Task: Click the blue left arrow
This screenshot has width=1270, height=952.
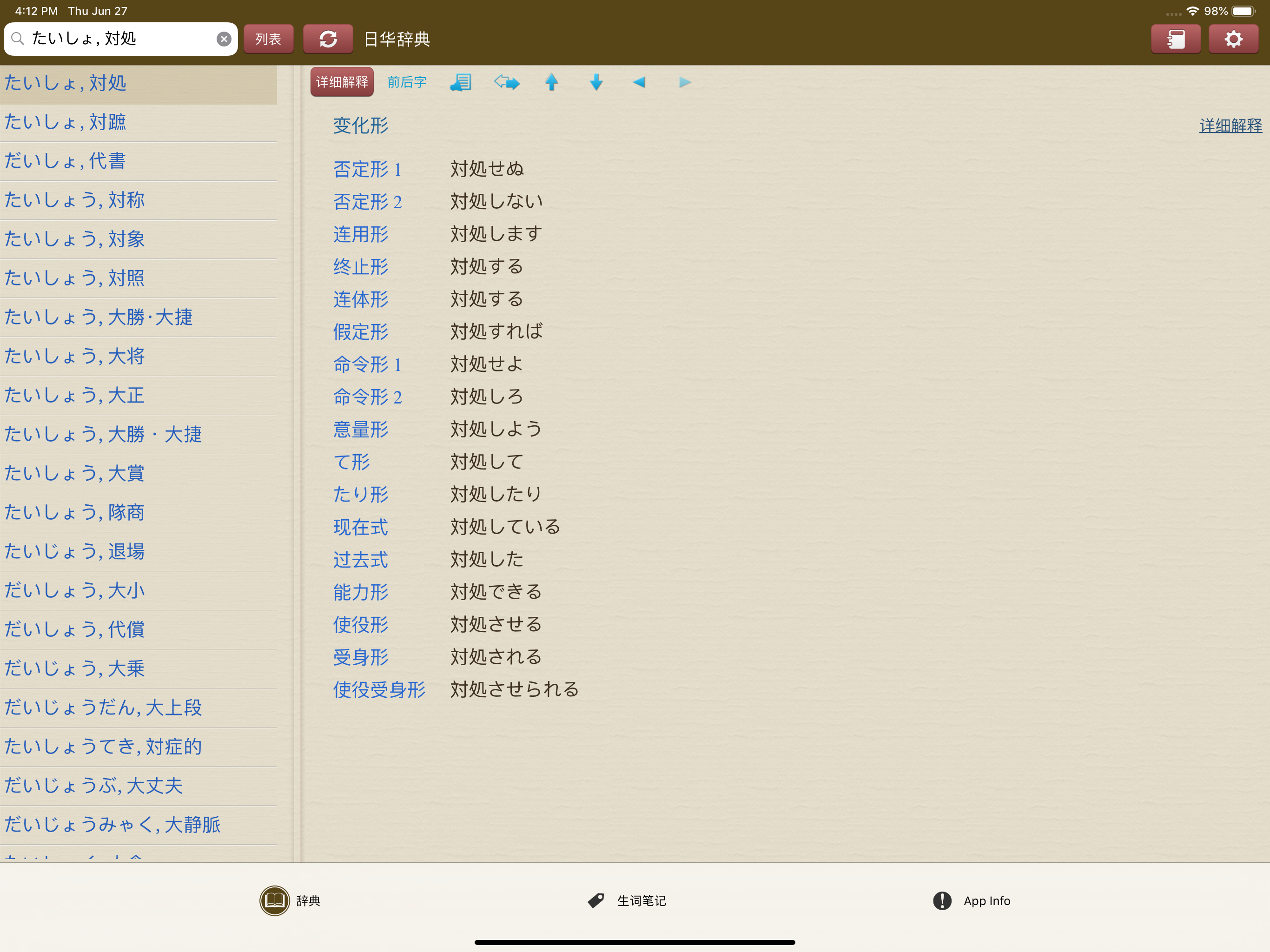Action: 639,82
